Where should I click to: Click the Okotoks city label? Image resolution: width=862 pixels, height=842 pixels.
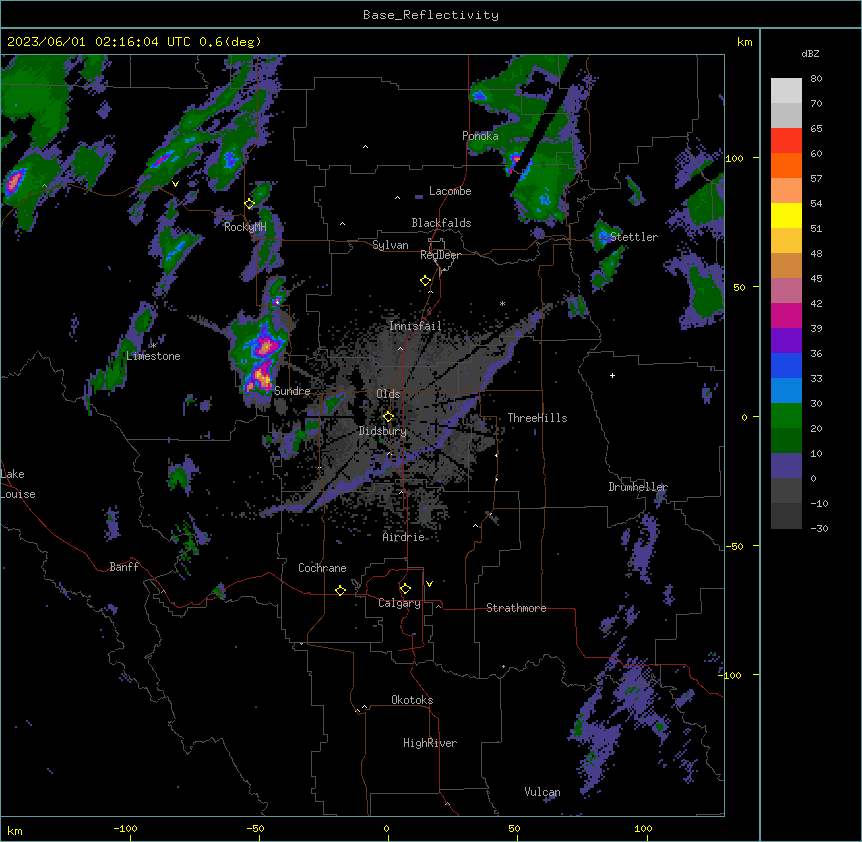click(x=412, y=700)
